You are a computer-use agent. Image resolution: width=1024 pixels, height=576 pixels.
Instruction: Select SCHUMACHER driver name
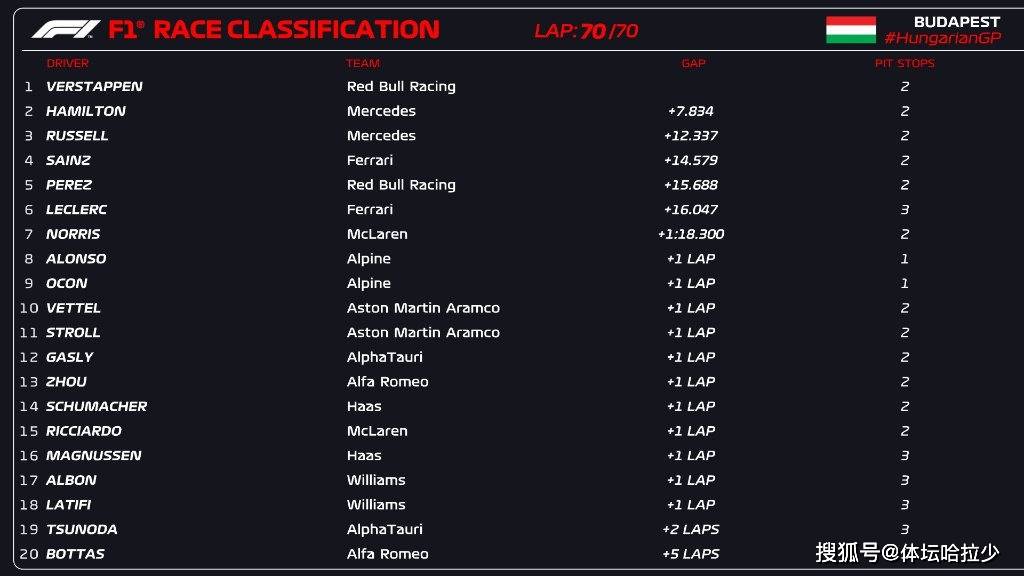point(96,406)
